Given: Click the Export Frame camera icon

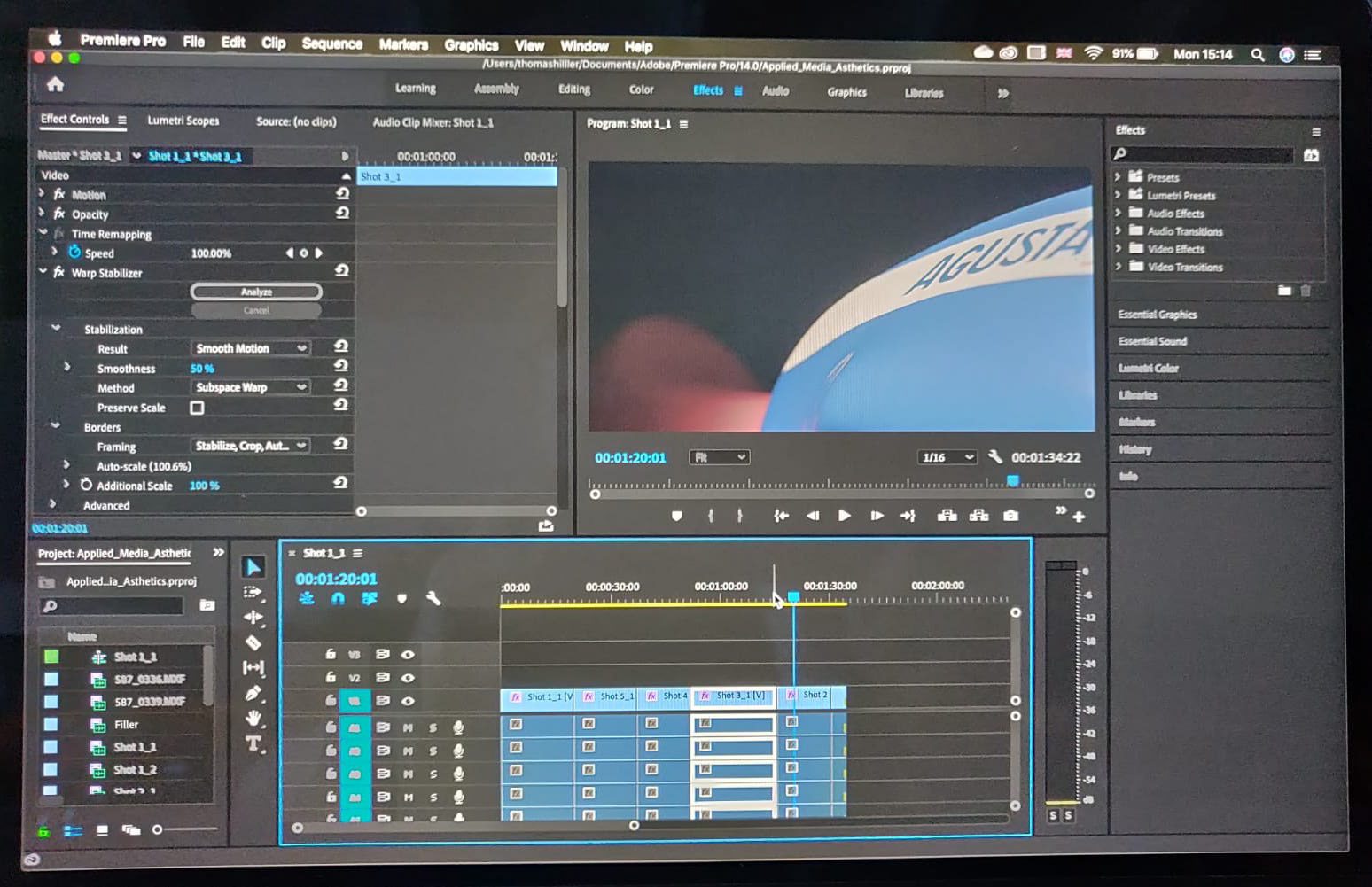Looking at the screenshot, I should tap(1010, 516).
